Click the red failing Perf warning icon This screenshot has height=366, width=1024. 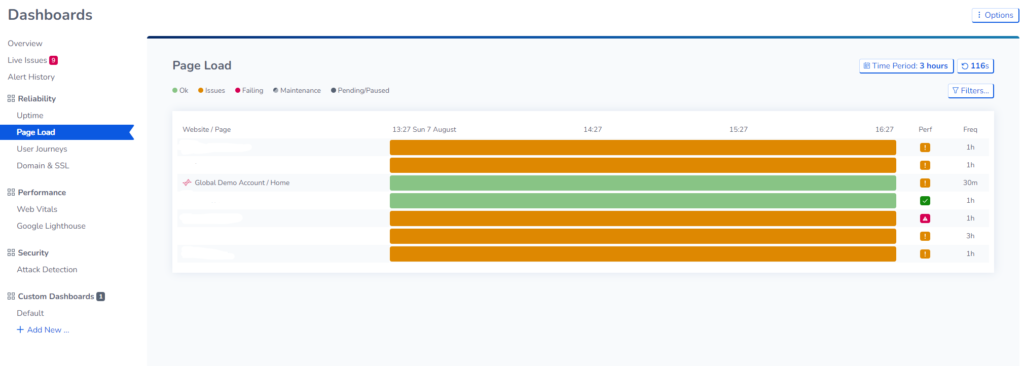pyautogui.click(x=925, y=218)
